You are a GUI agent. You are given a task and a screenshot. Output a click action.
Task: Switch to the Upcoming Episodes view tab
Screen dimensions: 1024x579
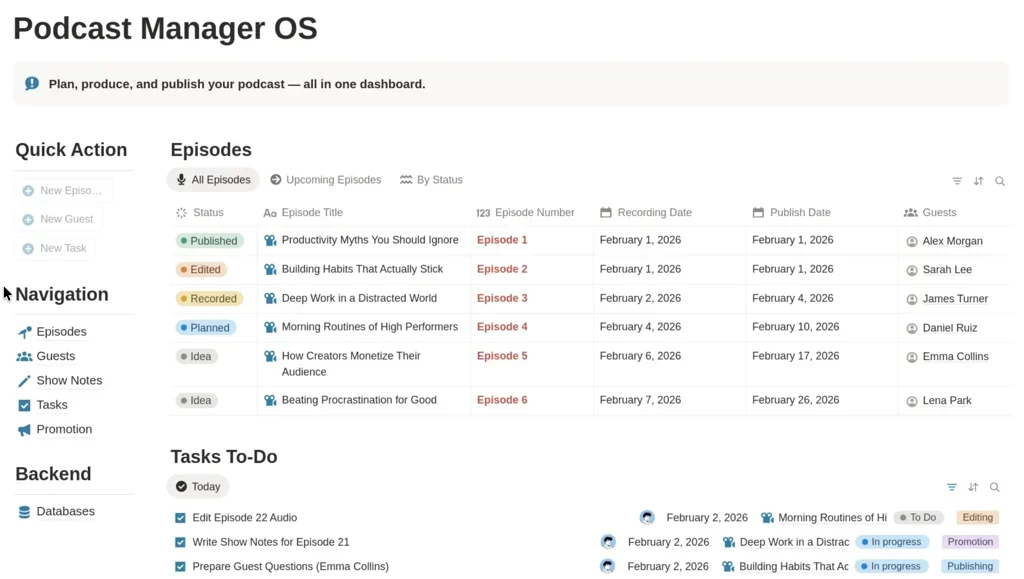326,180
